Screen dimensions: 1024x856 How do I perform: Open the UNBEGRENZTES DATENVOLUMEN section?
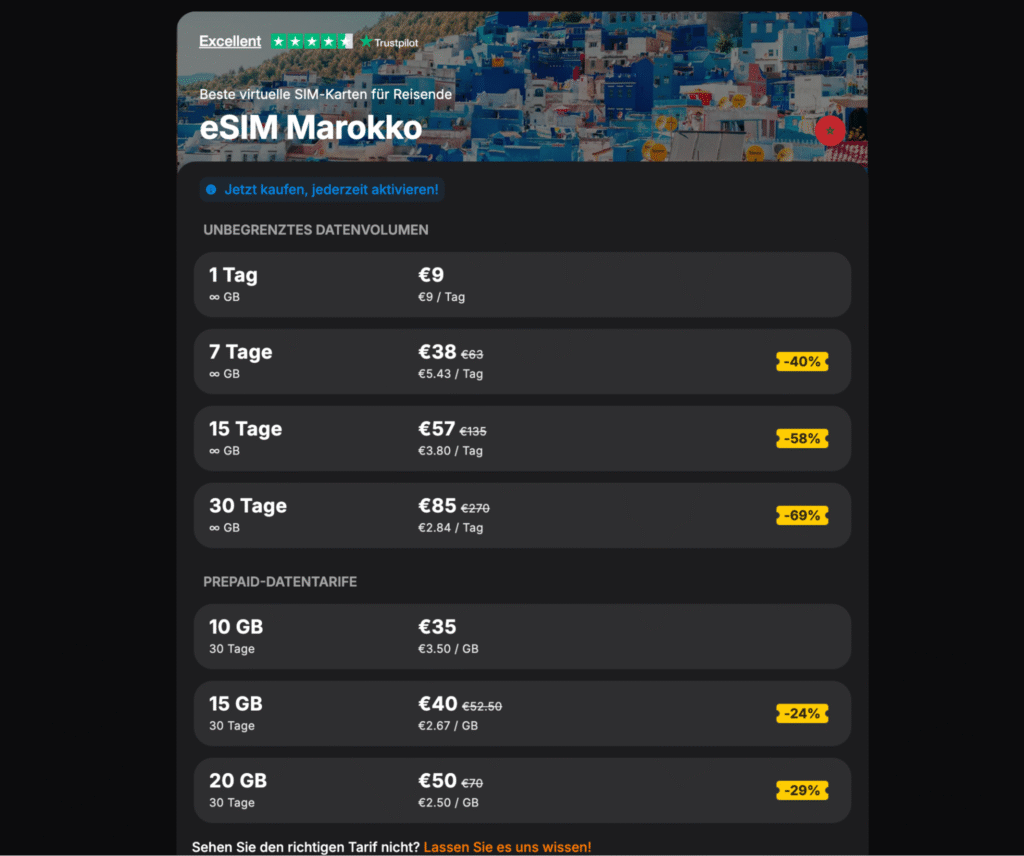click(315, 229)
